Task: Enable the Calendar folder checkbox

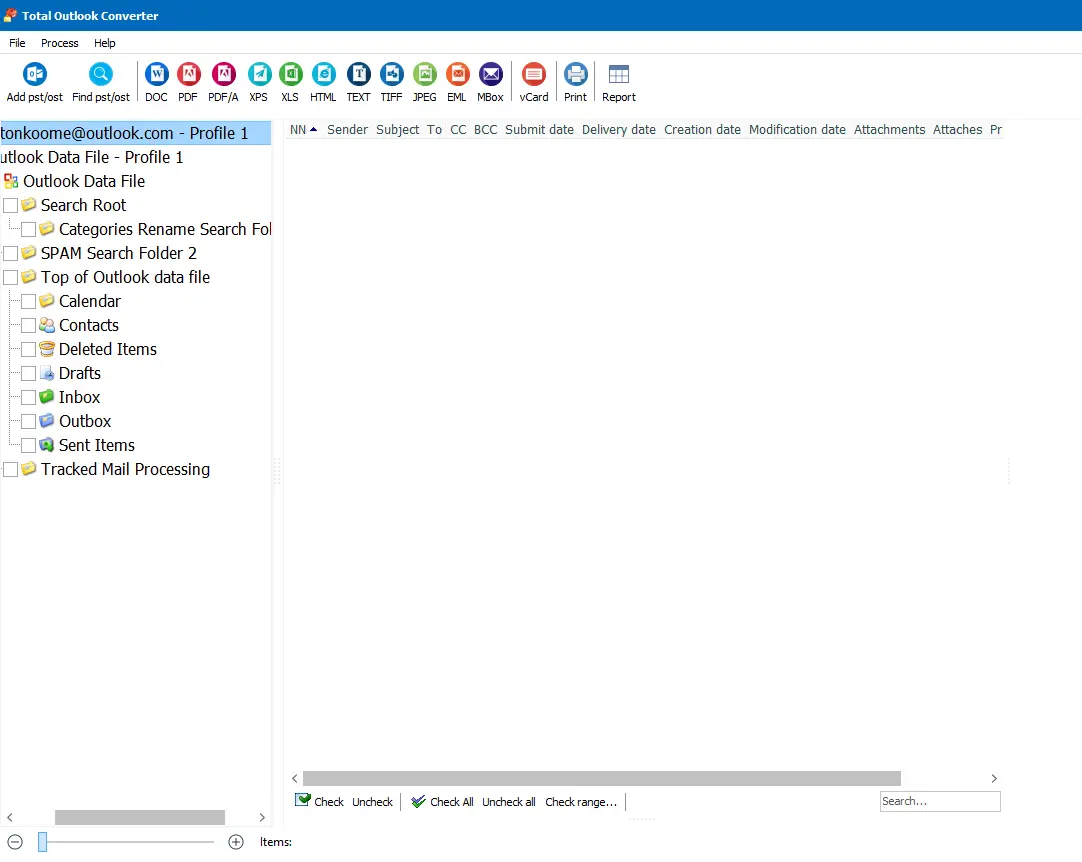Action: click(27, 301)
